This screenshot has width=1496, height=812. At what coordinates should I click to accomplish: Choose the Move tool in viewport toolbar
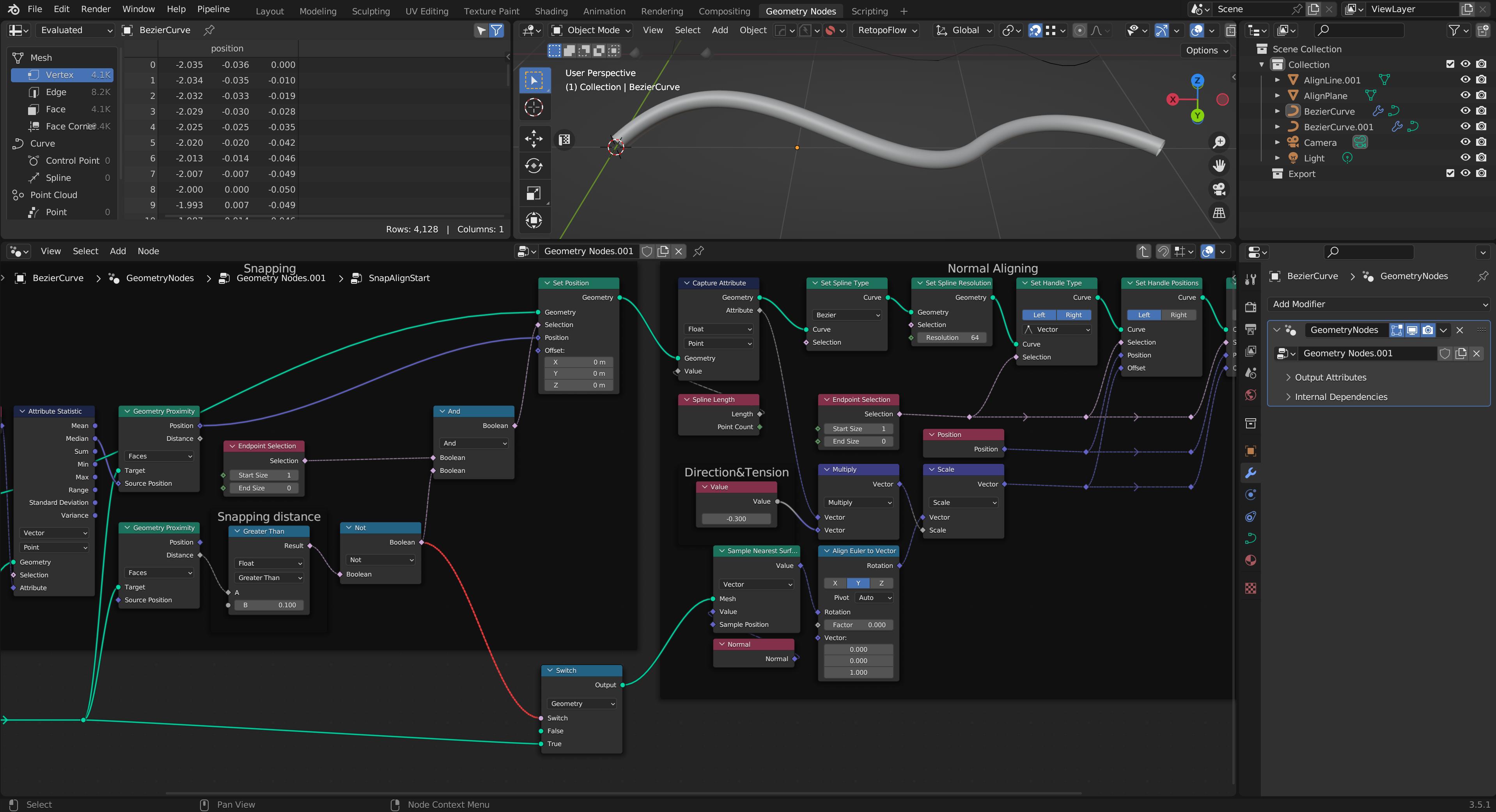[534, 138]
